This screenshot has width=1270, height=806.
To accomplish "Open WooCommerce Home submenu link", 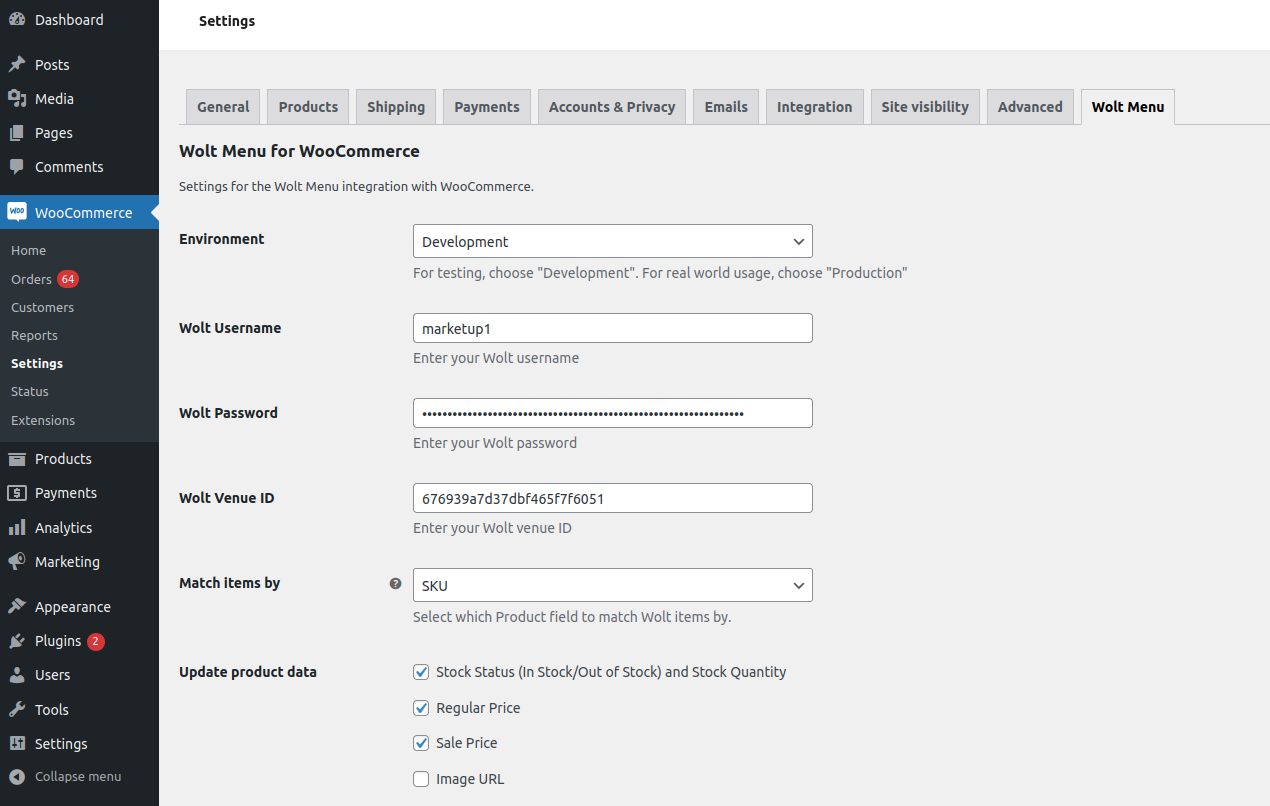I will pos(29,251).
